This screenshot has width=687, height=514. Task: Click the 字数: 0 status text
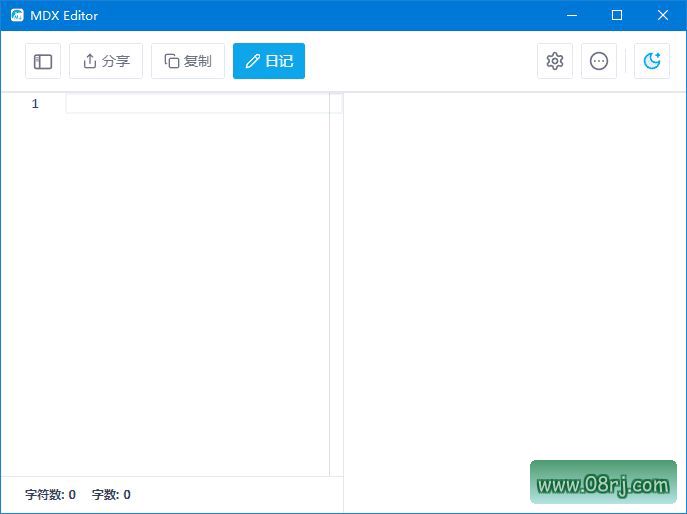tap(111, 495)
